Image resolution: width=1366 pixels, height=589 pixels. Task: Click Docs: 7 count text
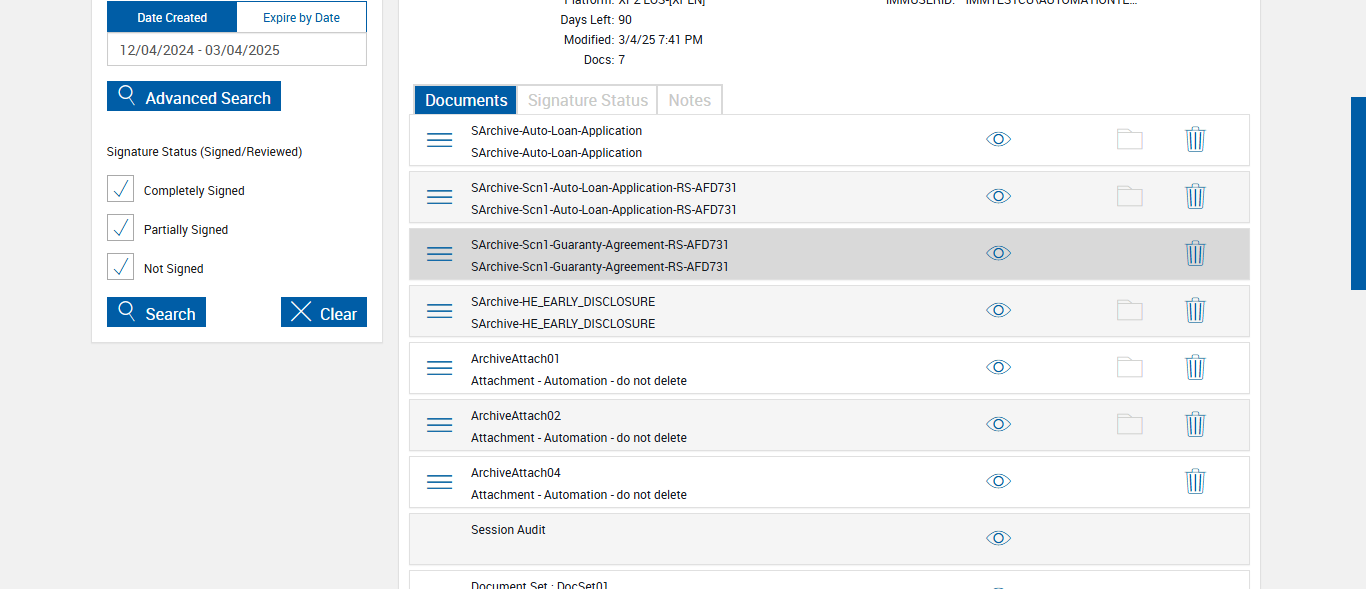pyautogui.click(x=604, y=60)
